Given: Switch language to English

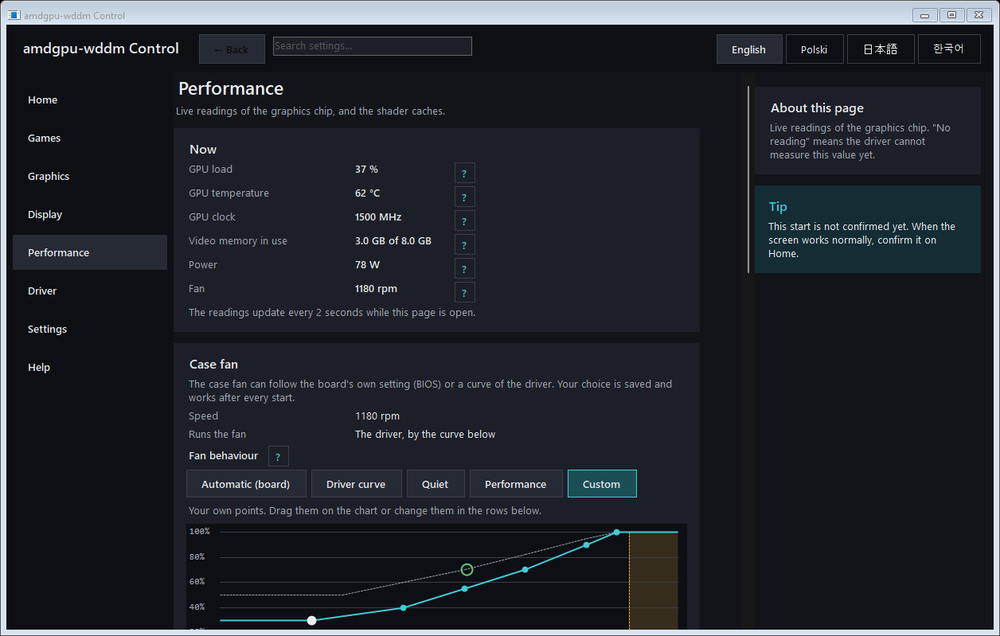Looking at the screenshot, I should point(749,49).
